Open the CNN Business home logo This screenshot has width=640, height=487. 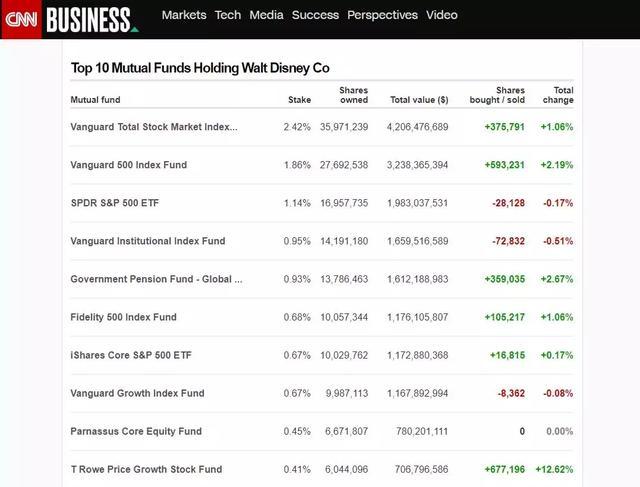(90, 19)
